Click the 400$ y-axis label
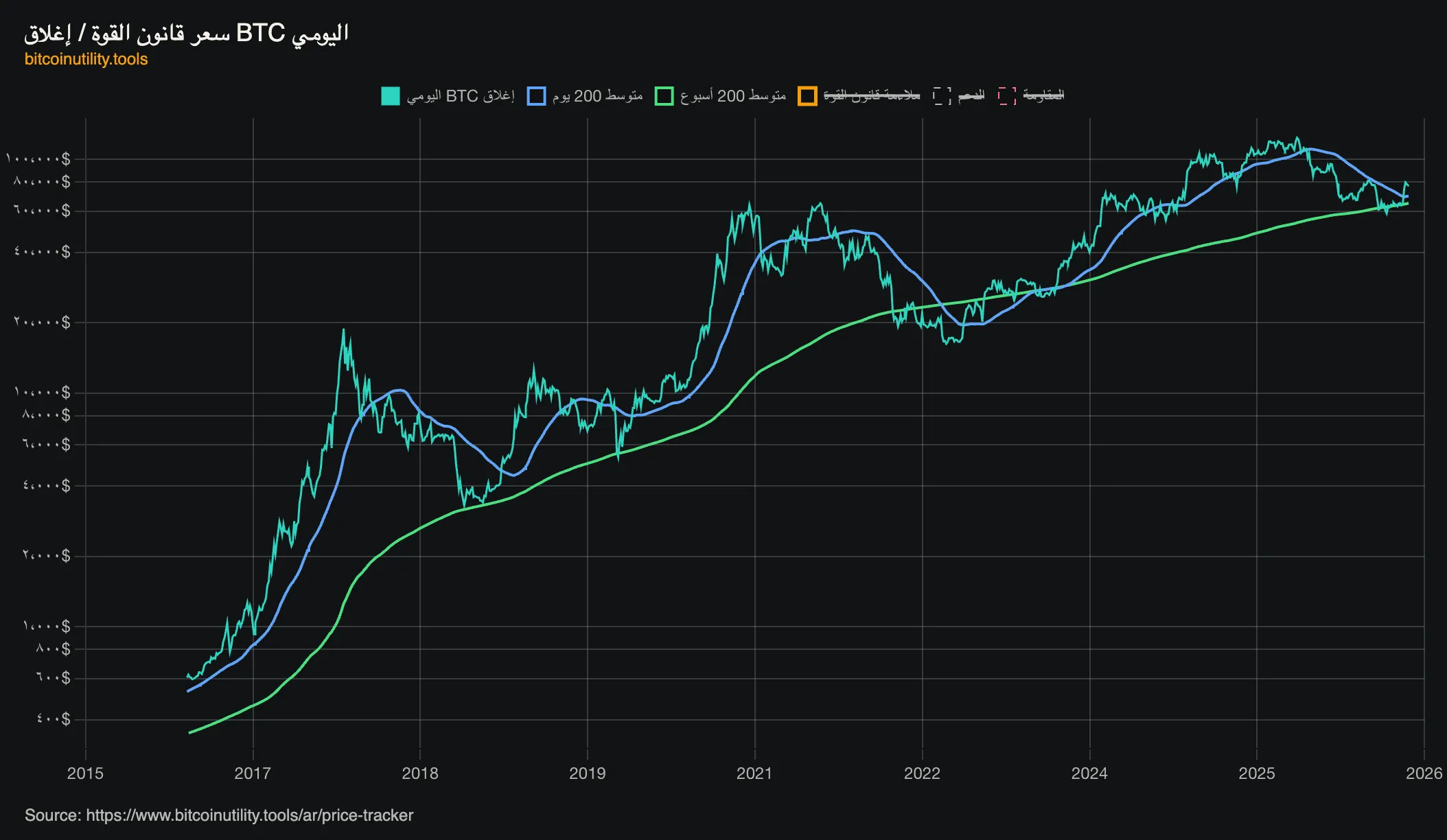 click(x=53, y=719)
